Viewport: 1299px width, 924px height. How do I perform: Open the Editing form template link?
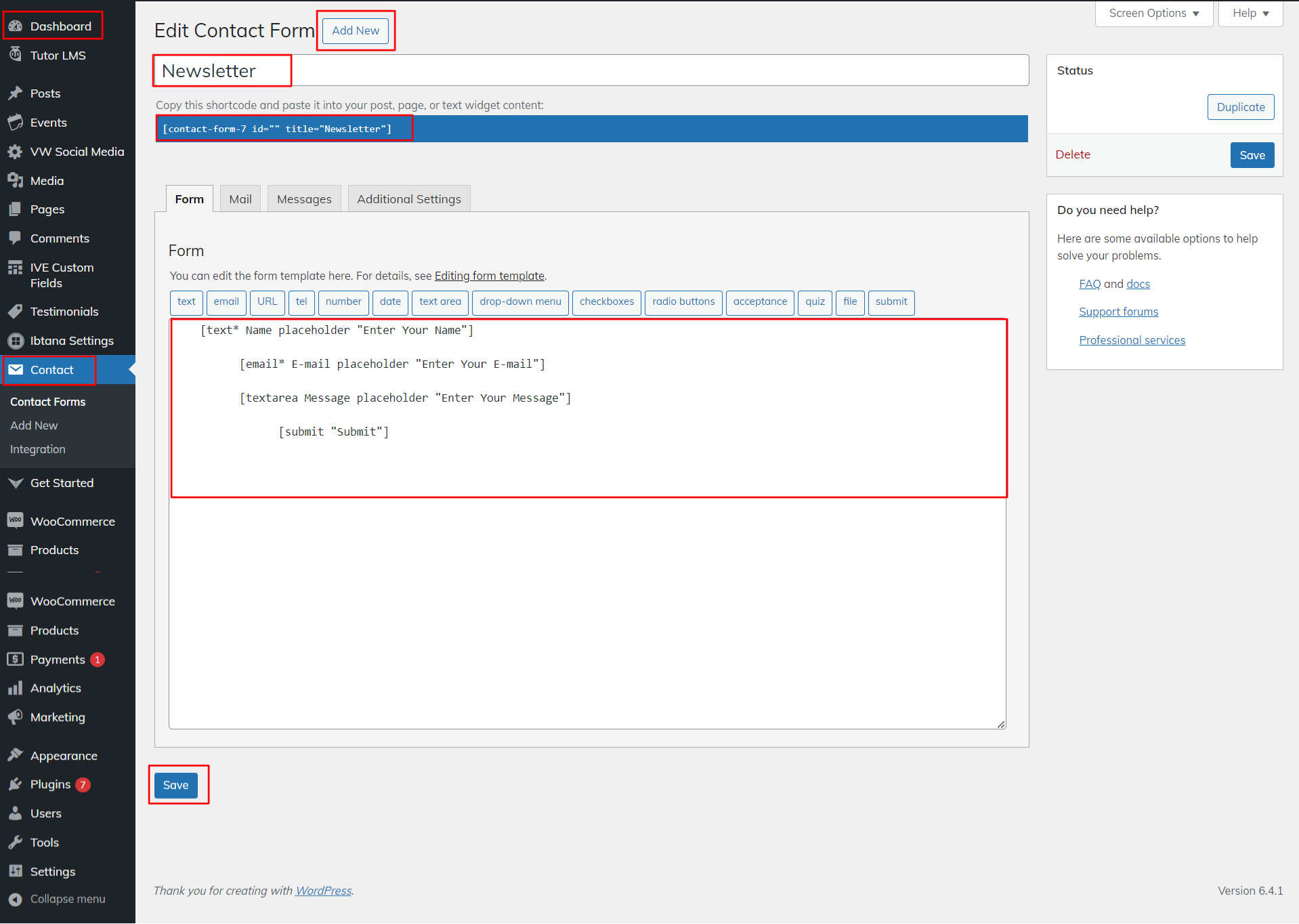coord(489,276)
